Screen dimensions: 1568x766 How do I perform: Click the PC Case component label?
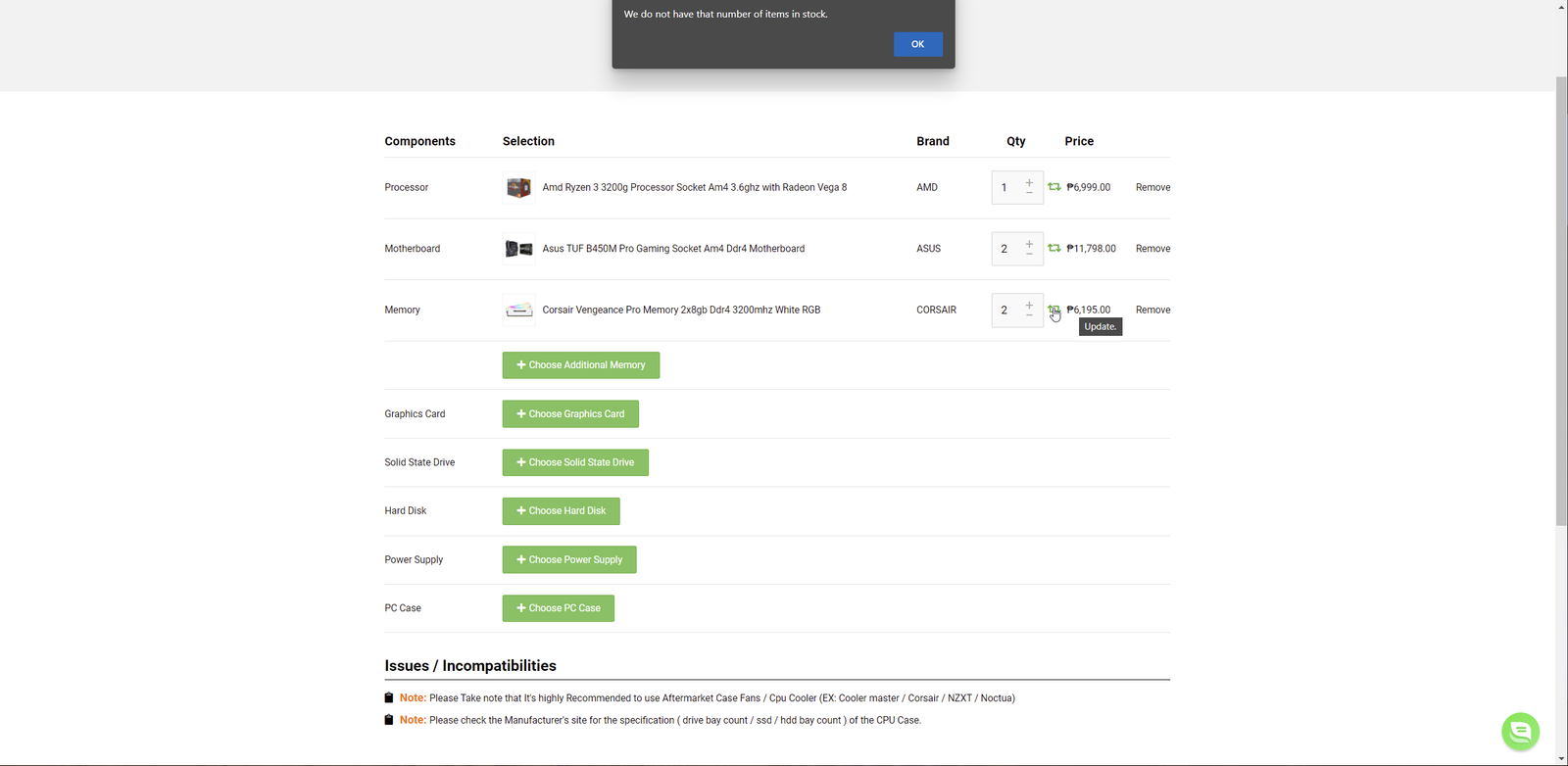[403, 608]
